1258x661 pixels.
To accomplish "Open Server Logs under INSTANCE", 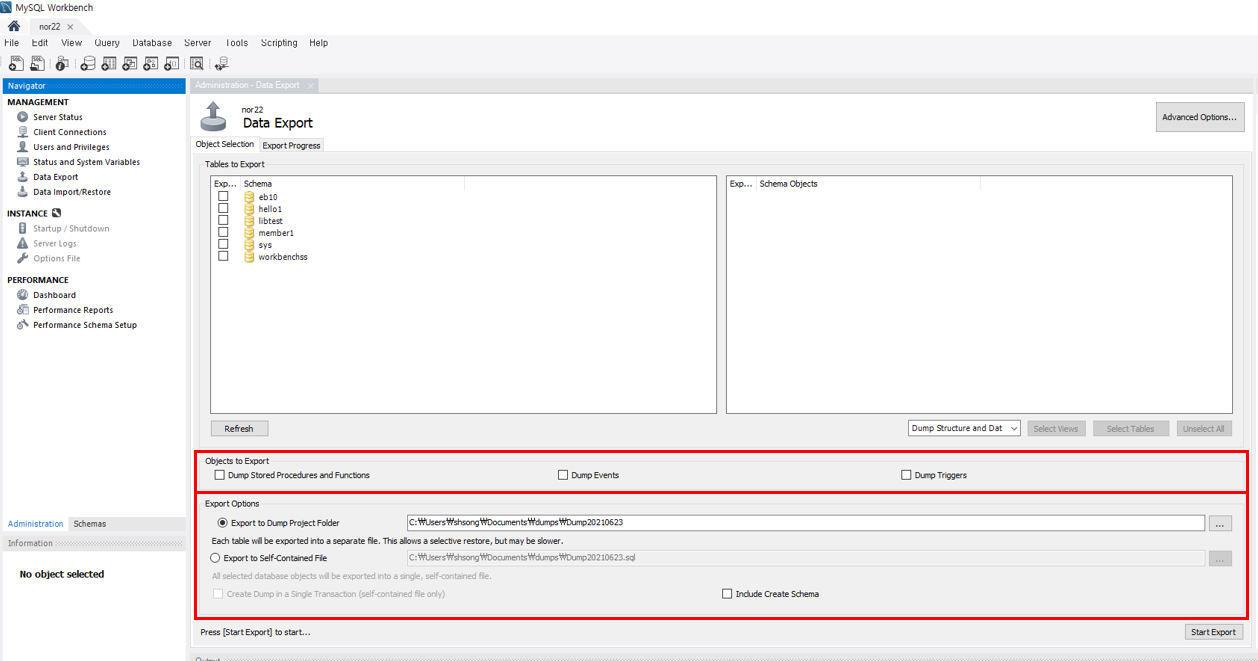I will click(x=54, y=243).
